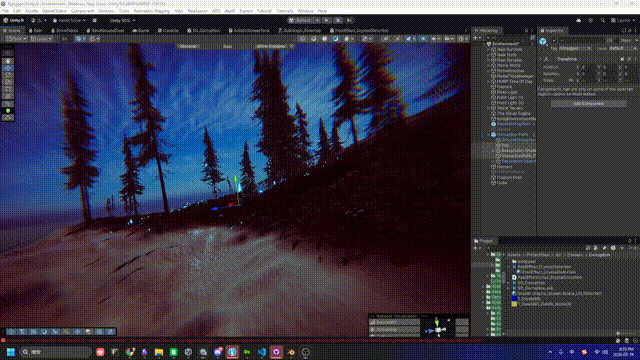Image resolution: width=640 pixels, height=360 pixels.
Task: Select HDRP Time Of Day in Hierarchy
Action: tap(514, 82)
